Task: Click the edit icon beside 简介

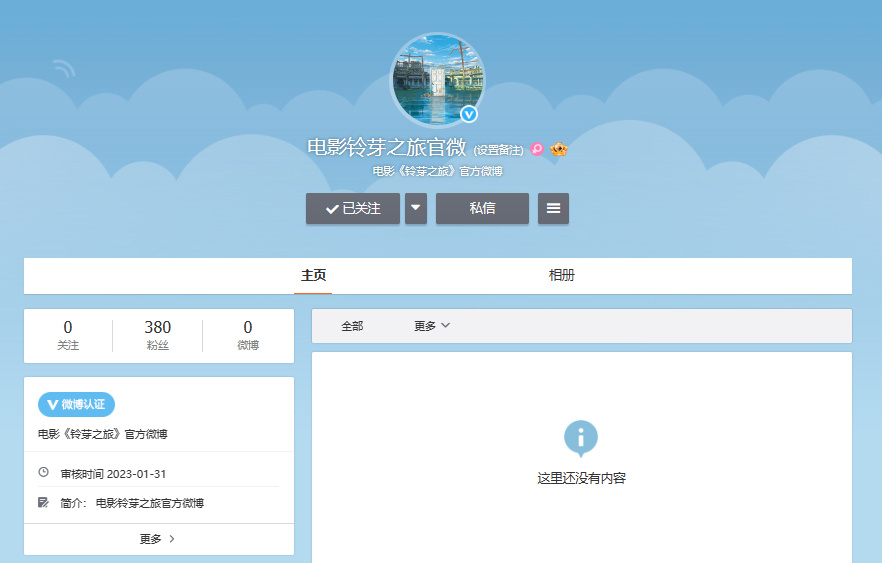Action: pos(43,502)
